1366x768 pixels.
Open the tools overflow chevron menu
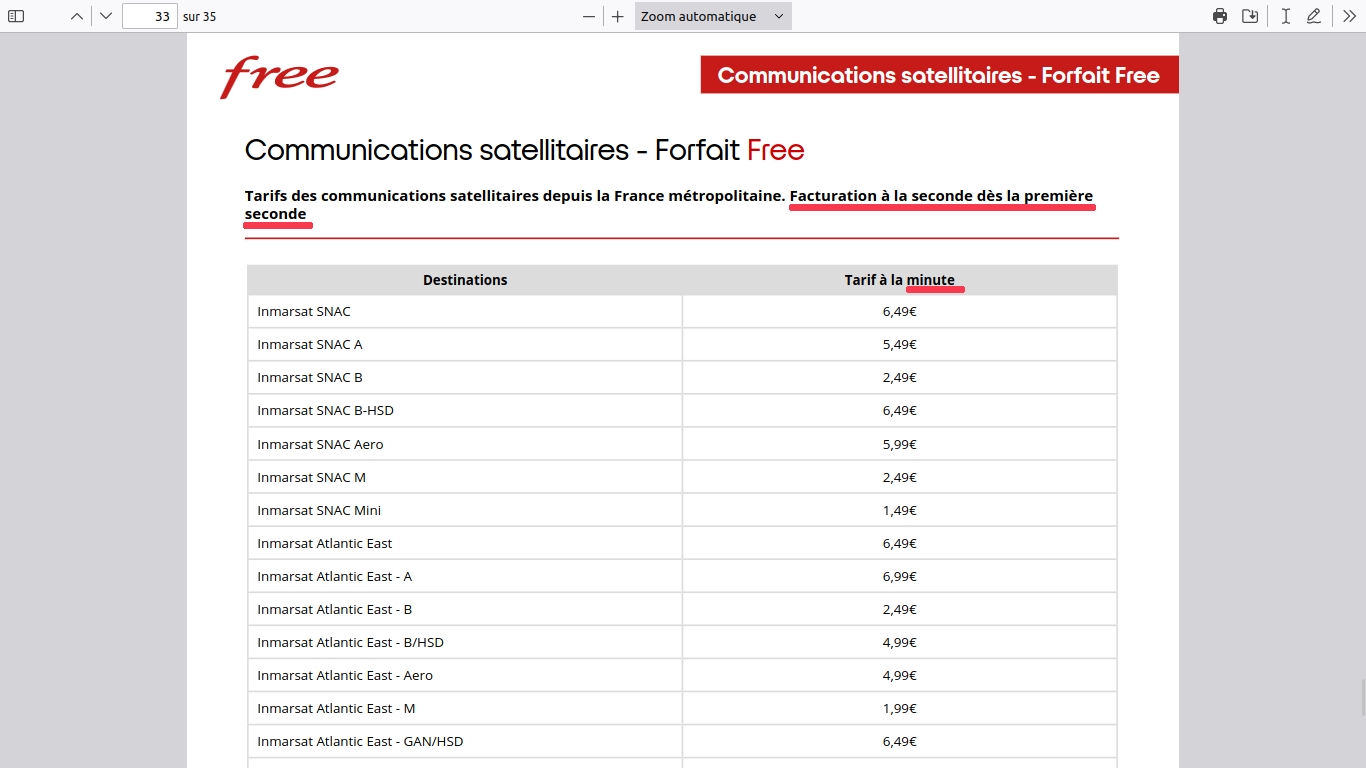1350,16
